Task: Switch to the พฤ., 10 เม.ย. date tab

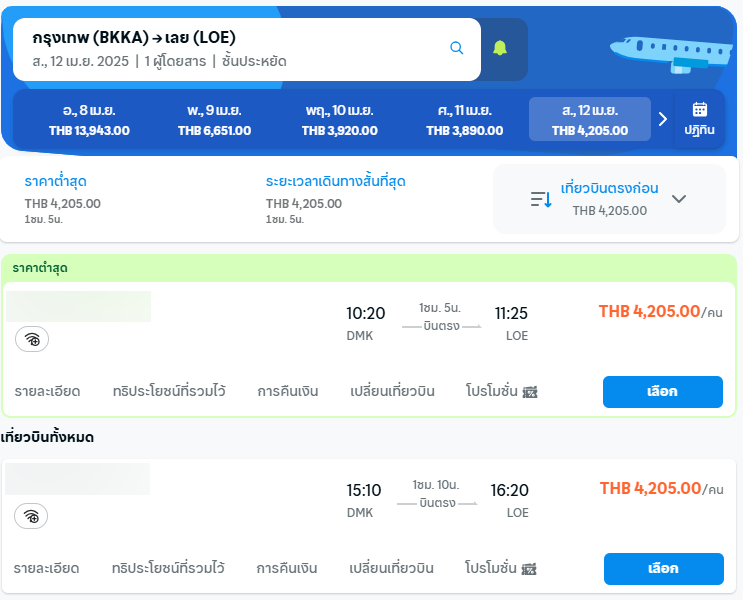Action: pos(340,120)
